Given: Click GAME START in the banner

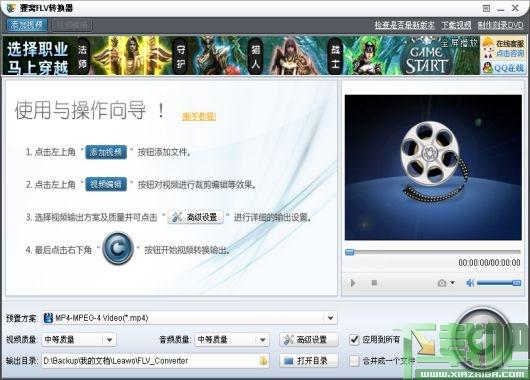Looking at the screenshot, I should click(427, 60).
